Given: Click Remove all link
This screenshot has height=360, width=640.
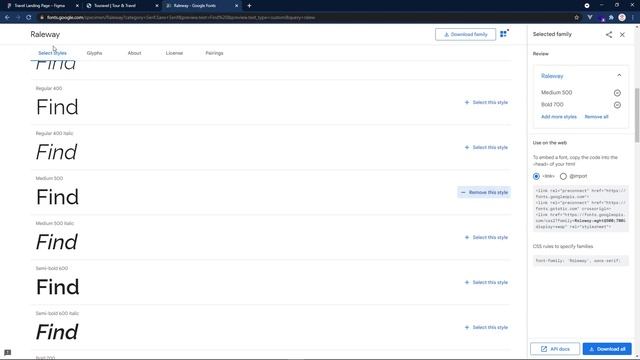Looking at the screenshot, I should (x=596, y=117).
